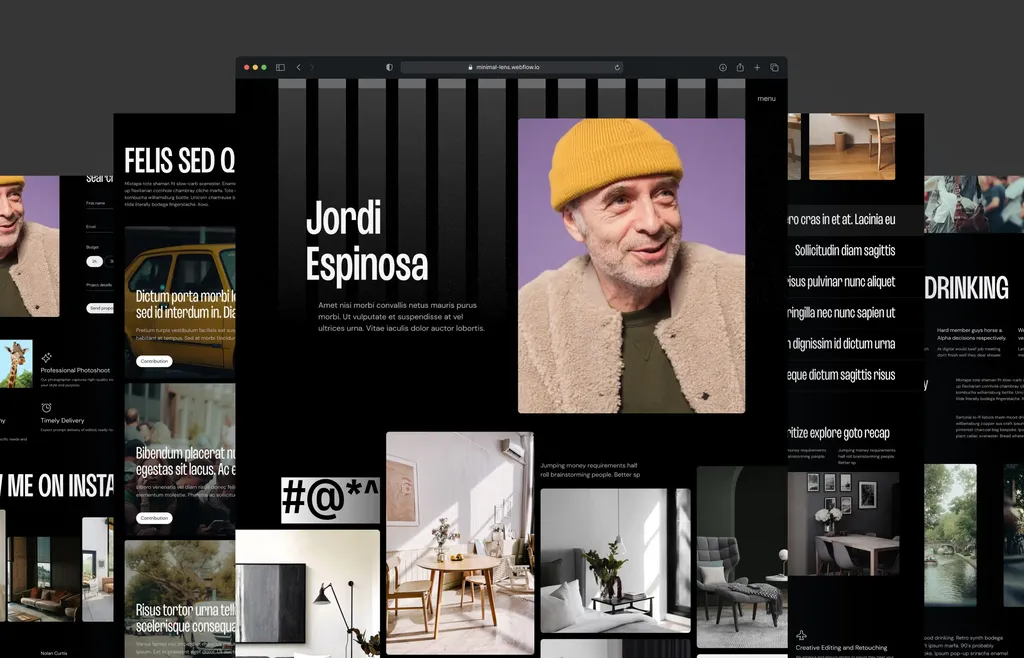Show the tab overview icon
This screenshot has height=658, width=1024.
pyautogui.click(x=774, y=67)
